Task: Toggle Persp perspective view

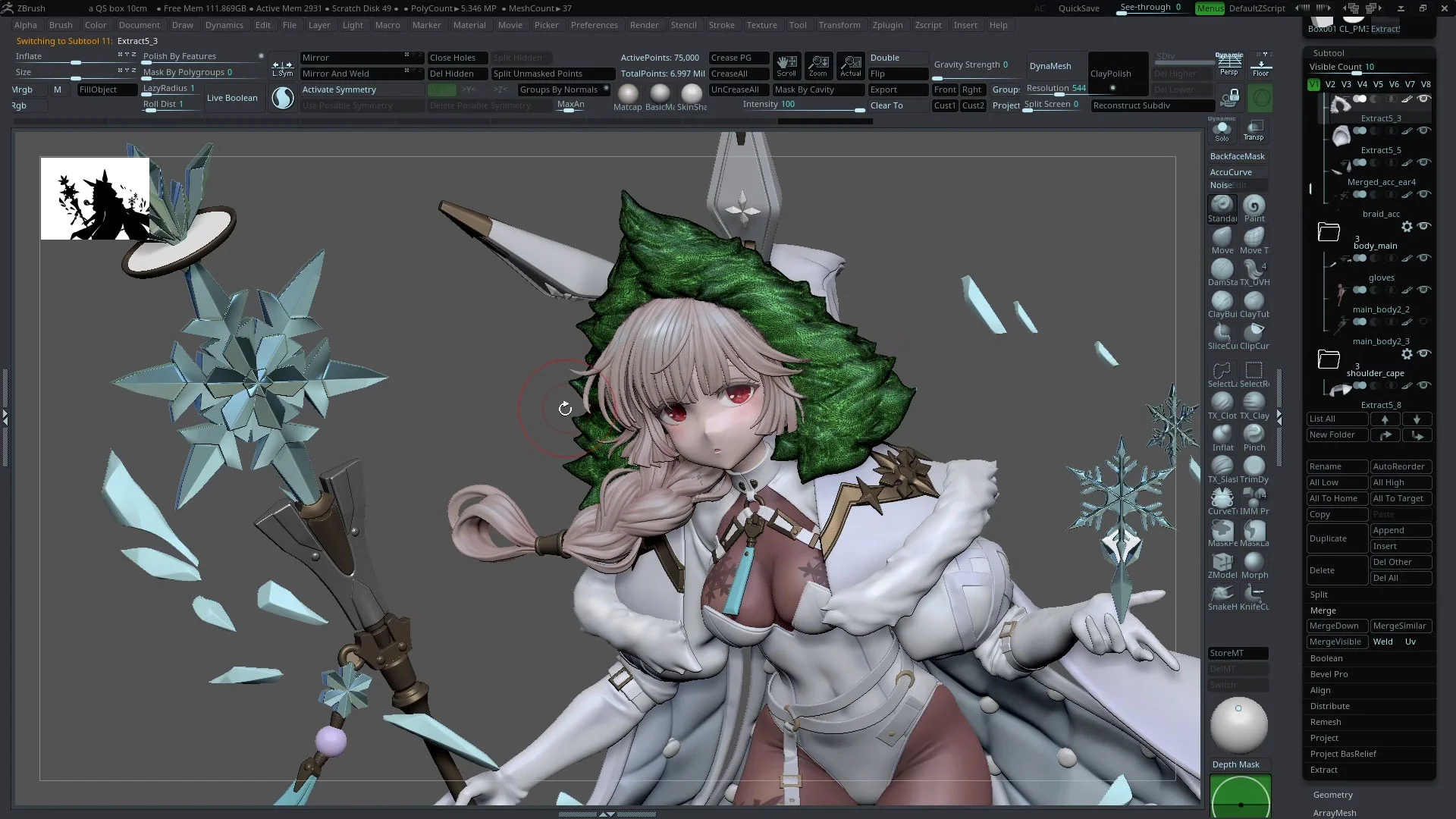Action: point(1228,64)
